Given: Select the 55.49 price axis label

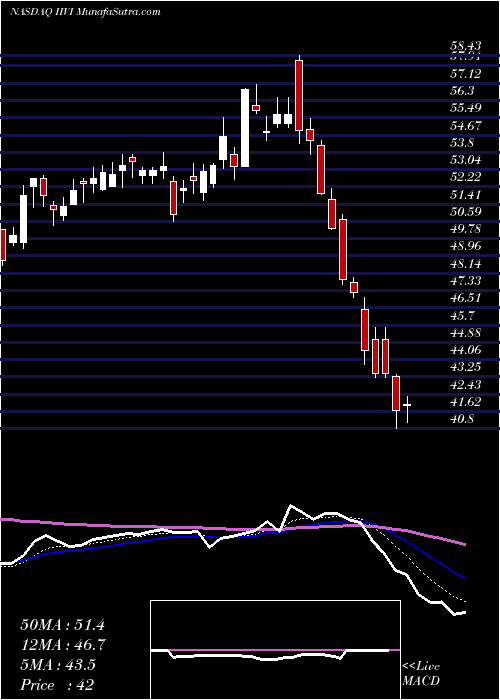Looking at the screenshot, I should click(x=465, y=108).
